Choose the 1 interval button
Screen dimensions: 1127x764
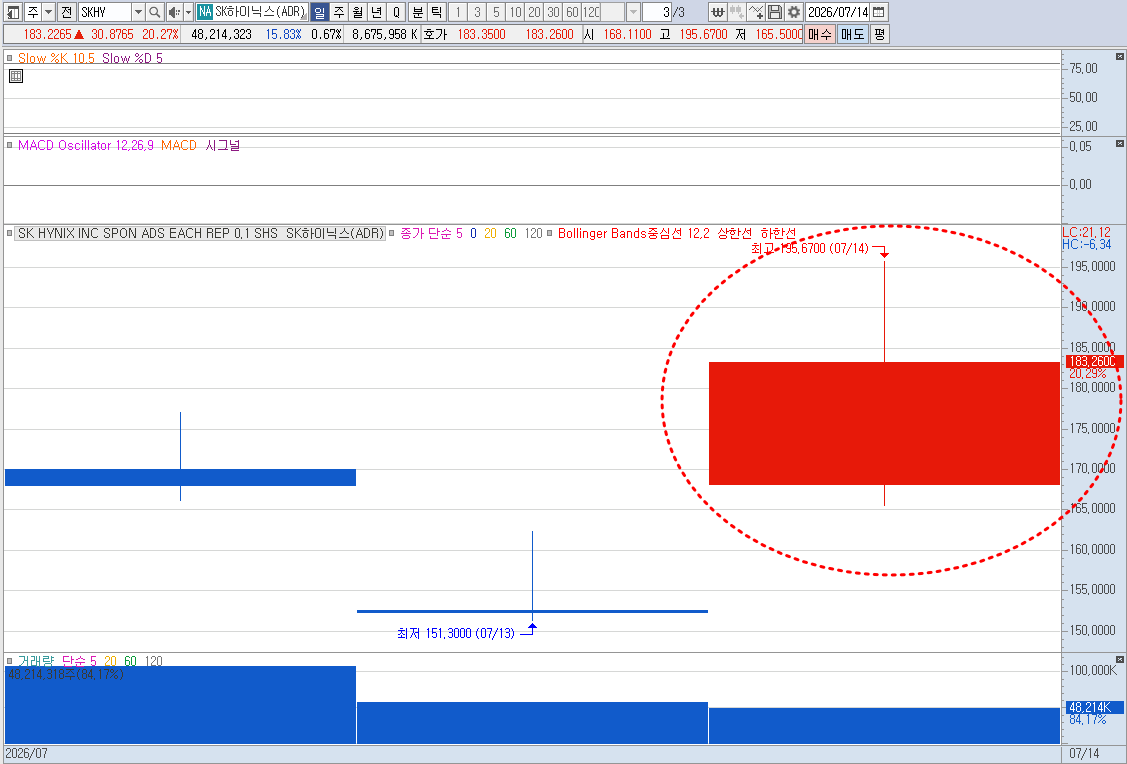click(458, 12)
